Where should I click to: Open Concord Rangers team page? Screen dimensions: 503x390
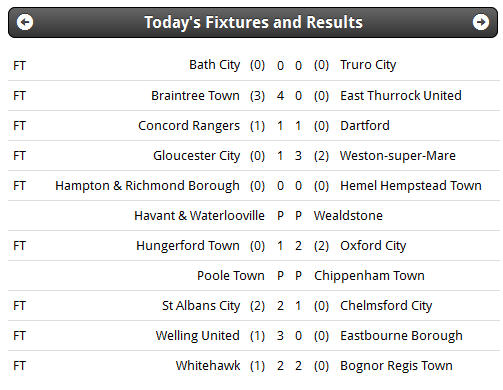coord(189,126)
